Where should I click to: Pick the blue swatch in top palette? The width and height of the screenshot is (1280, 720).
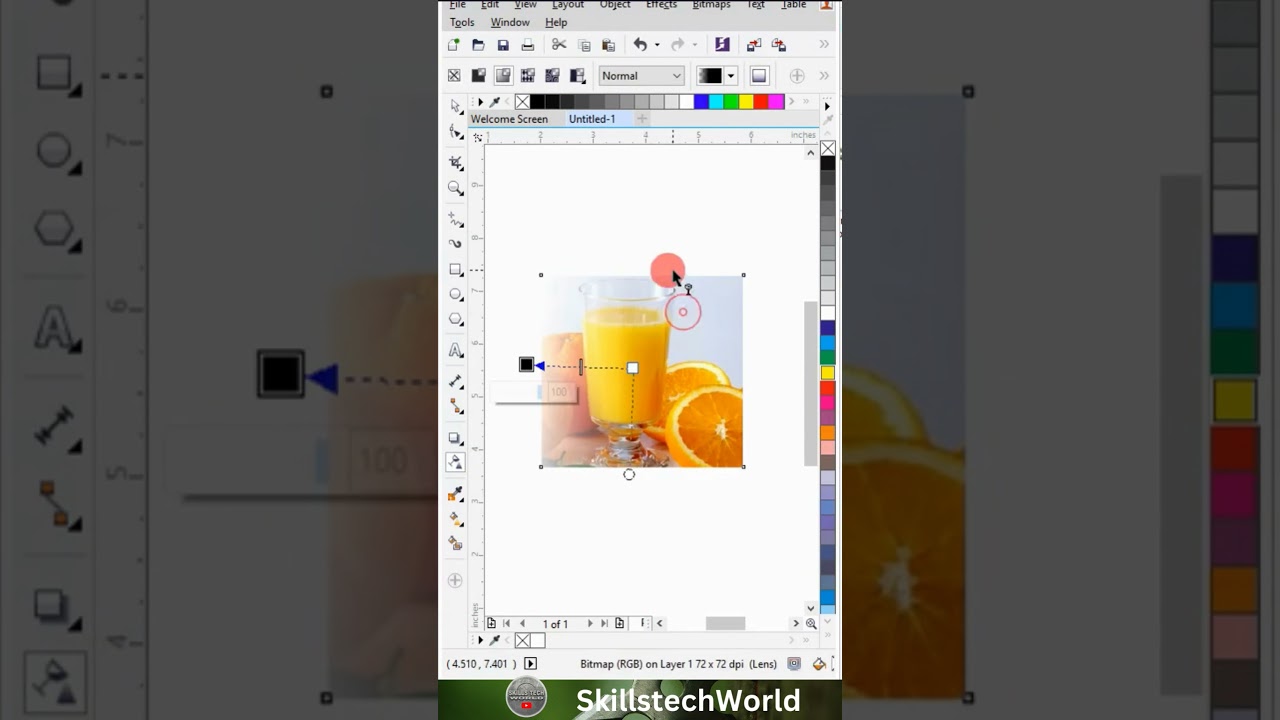point(701,102)
